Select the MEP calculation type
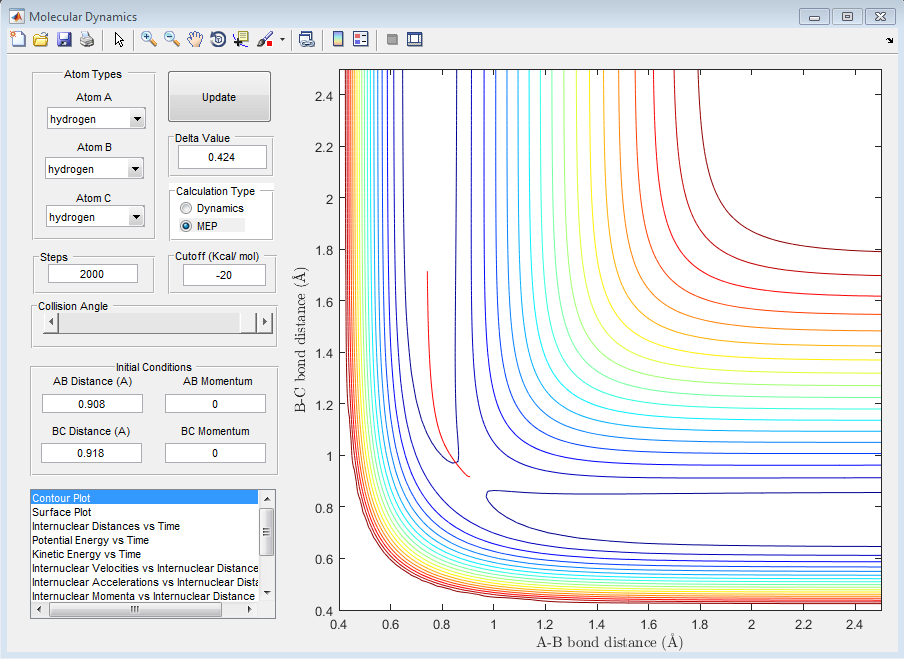The width and height of the screenshot is (904, 659). tap(186, 226)
